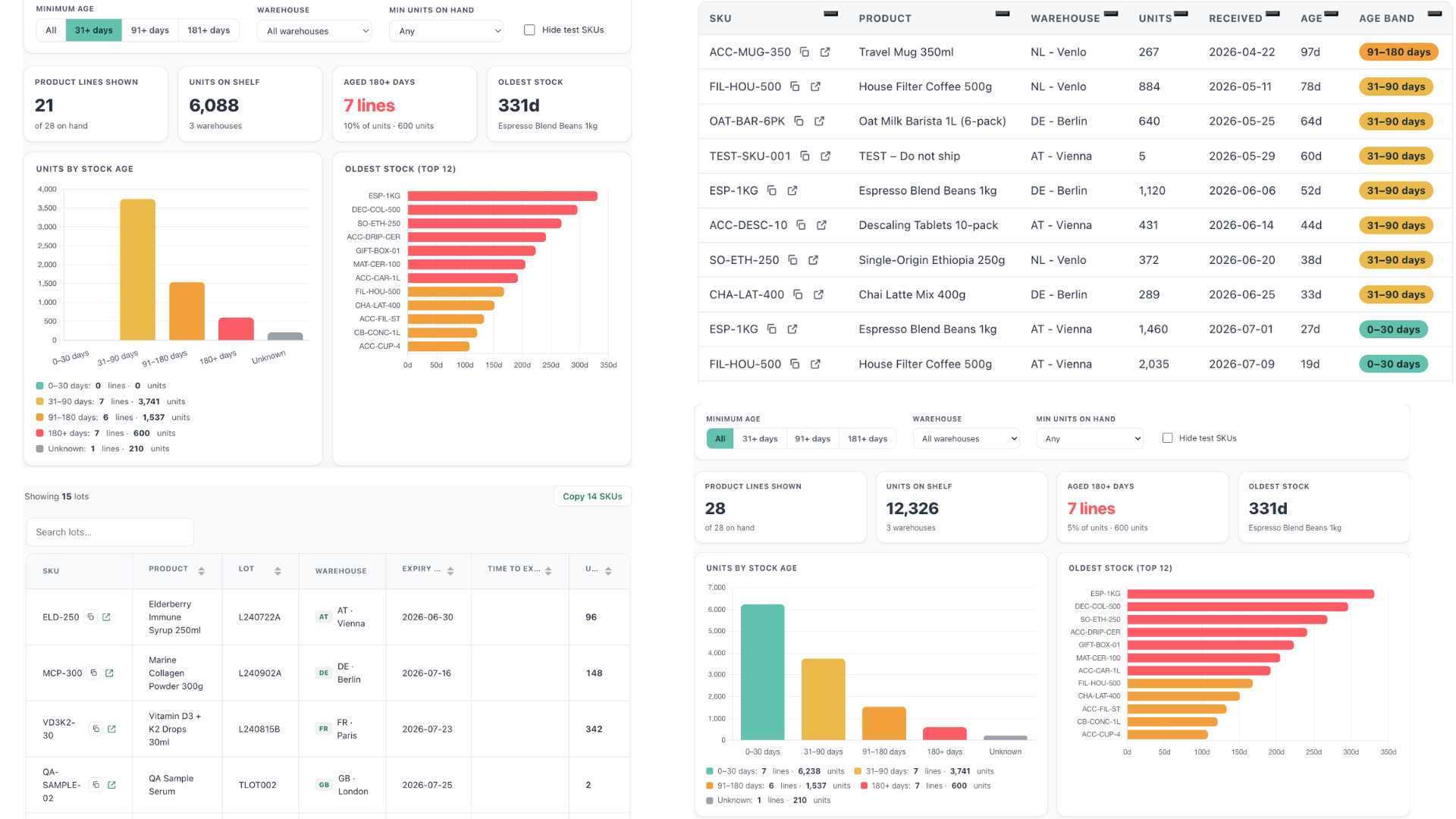Open OAT-BAR-6PK with its external link icon
Image resolution: width=1456 pixels, height=819 pixels.
(x=819, y=121)
